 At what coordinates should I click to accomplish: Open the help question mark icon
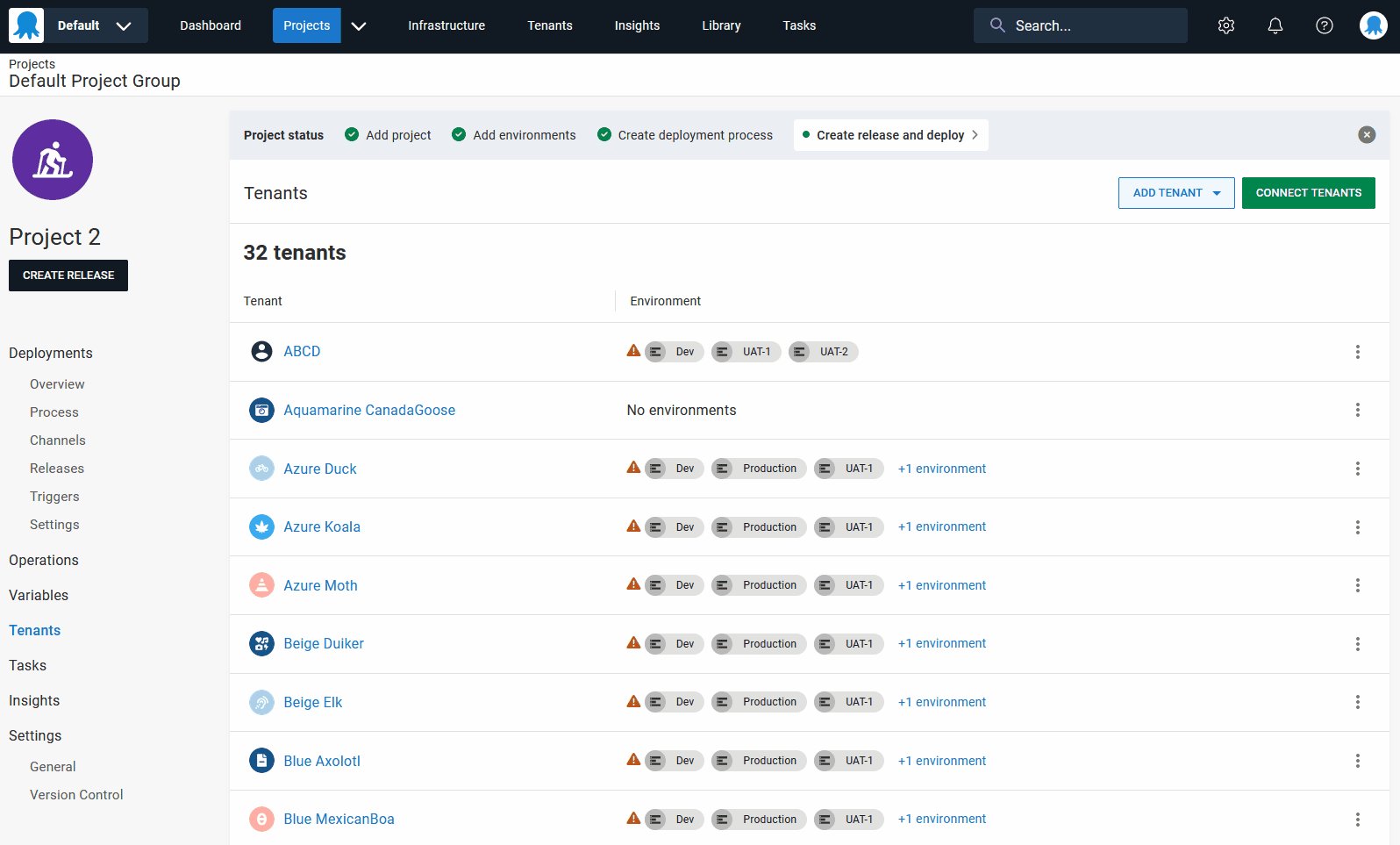point(1325,25)
